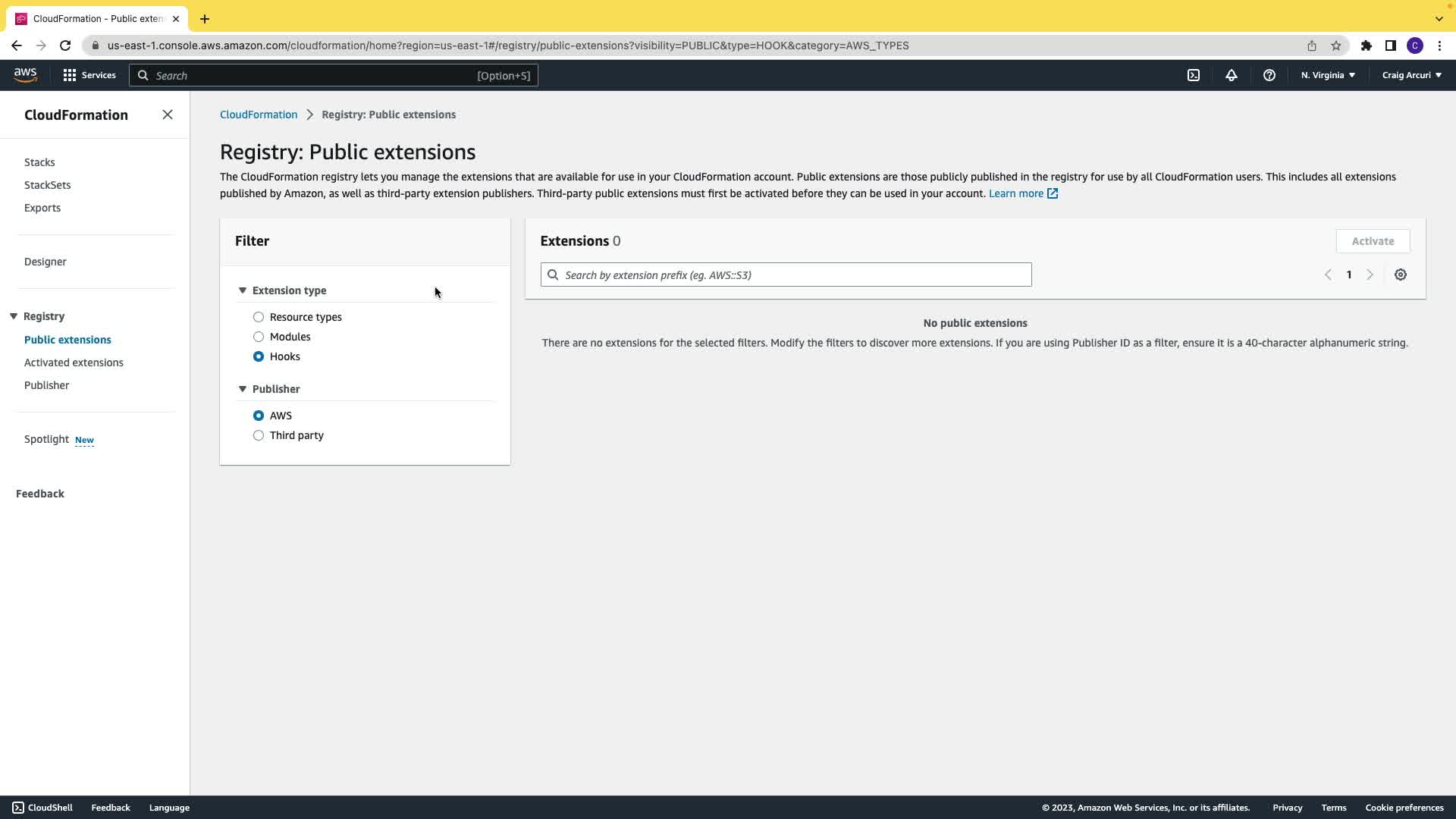Go to next page of extensions

coord(1370,275)
